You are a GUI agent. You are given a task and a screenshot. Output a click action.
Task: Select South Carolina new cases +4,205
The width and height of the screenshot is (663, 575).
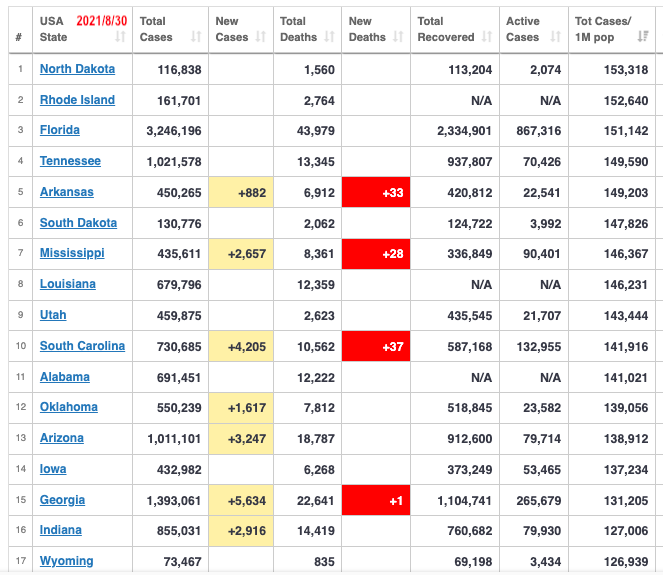click(x=241, y=347)
